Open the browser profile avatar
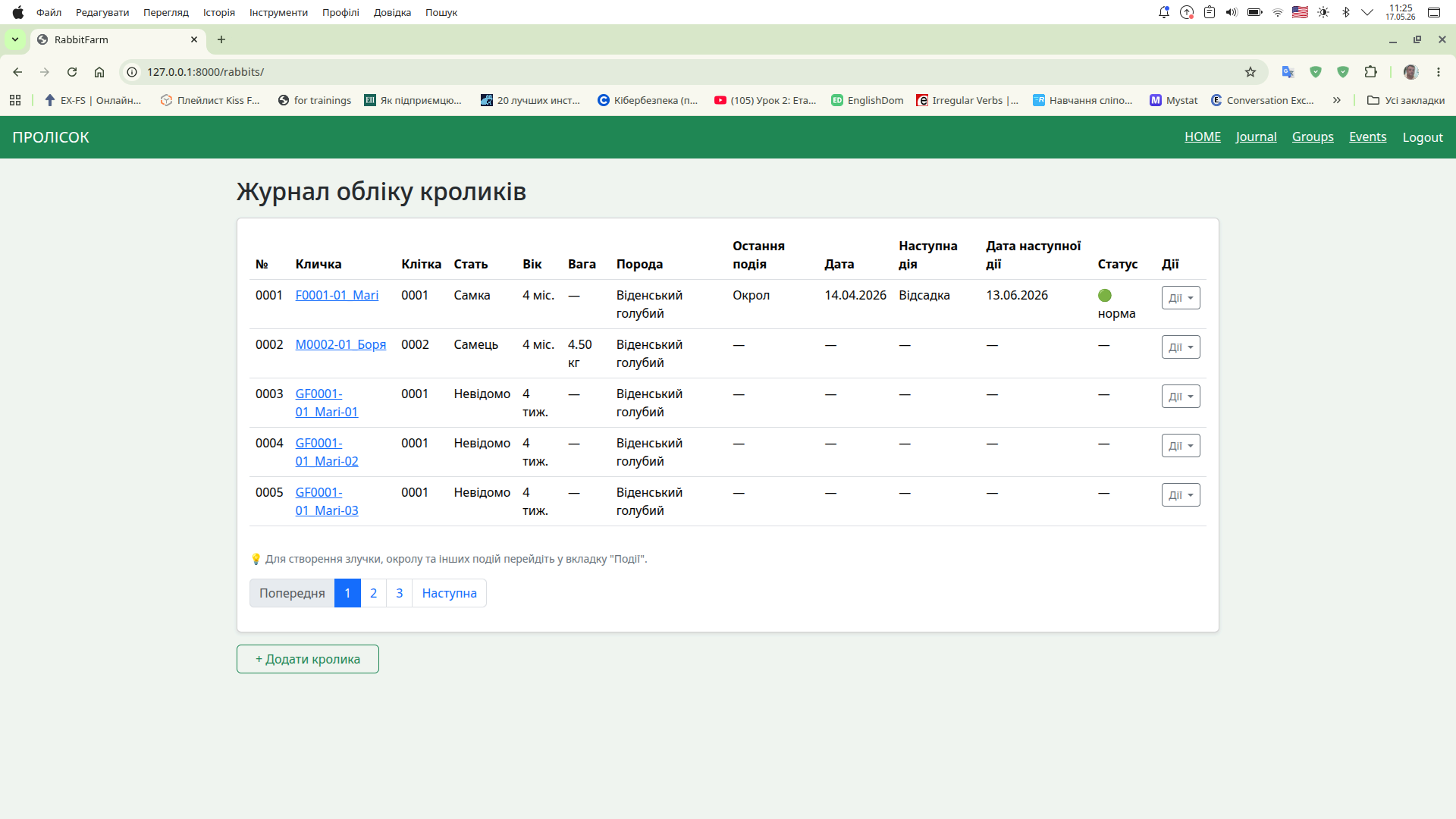 tap(1411, 72)
